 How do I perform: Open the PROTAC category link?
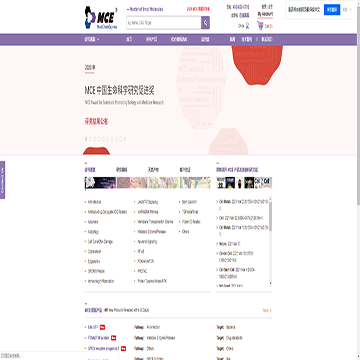click(142, 271)
